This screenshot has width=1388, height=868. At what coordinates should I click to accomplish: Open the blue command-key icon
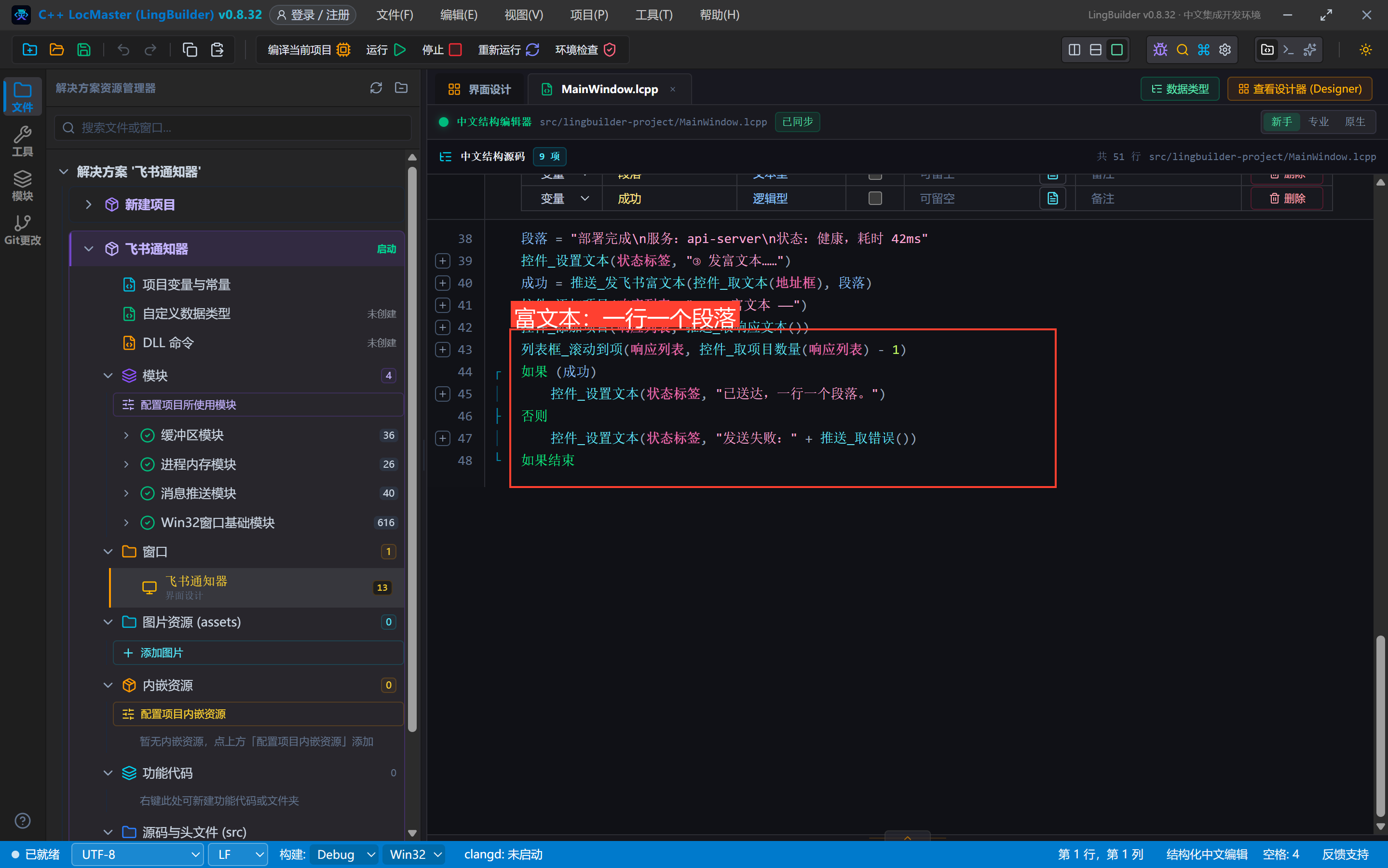point(1204,50)
